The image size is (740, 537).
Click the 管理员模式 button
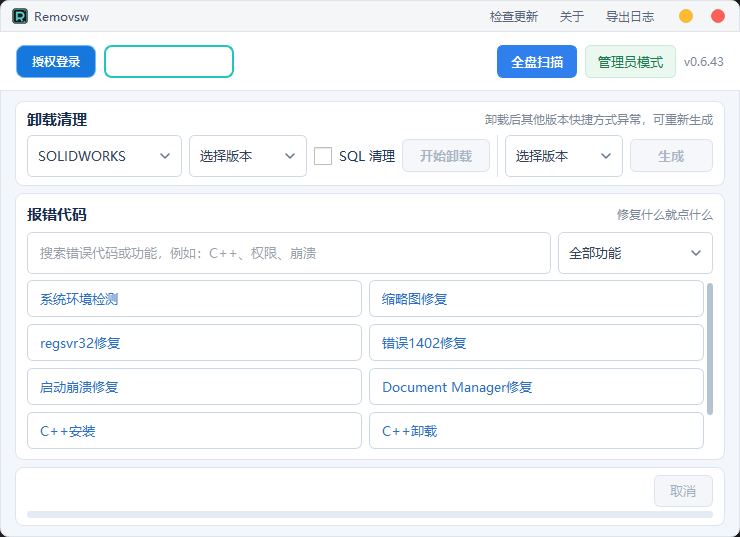point(631,61)
